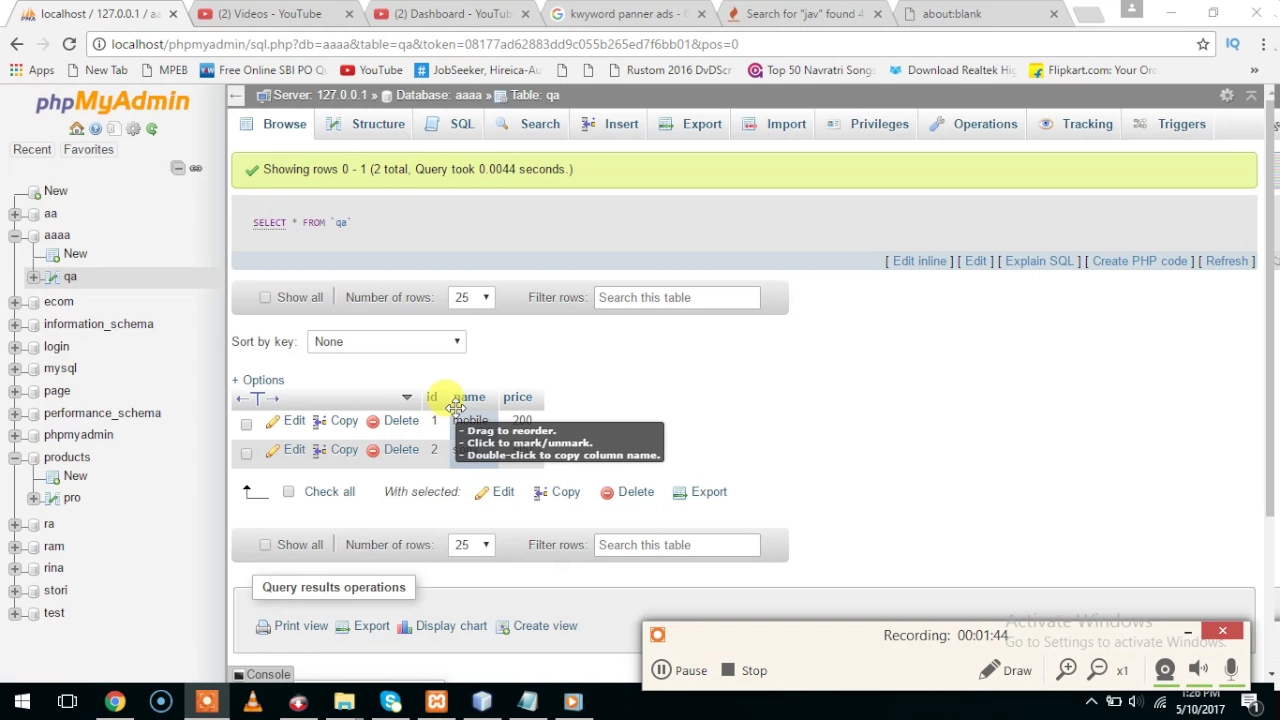Switch to the YouTube Dashboard browser tab
The image size is (1280, 720).
tap(452, 14)
